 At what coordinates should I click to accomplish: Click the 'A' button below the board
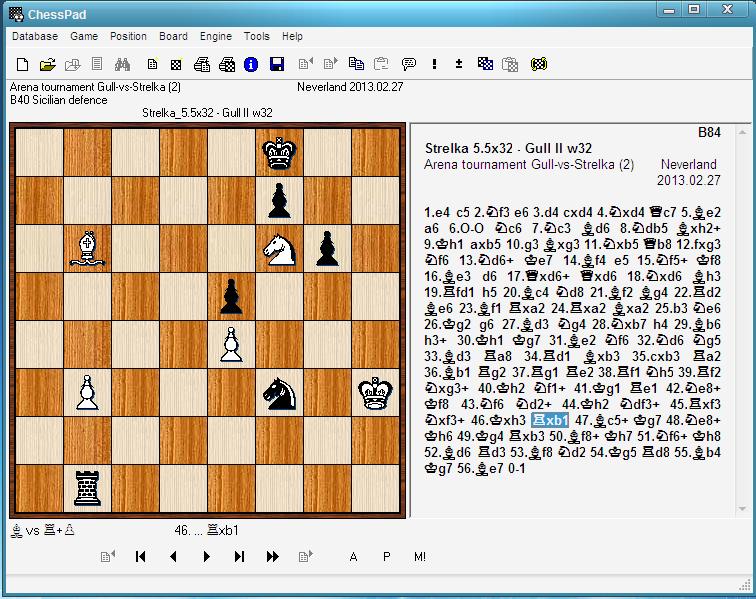pos(353,557)
